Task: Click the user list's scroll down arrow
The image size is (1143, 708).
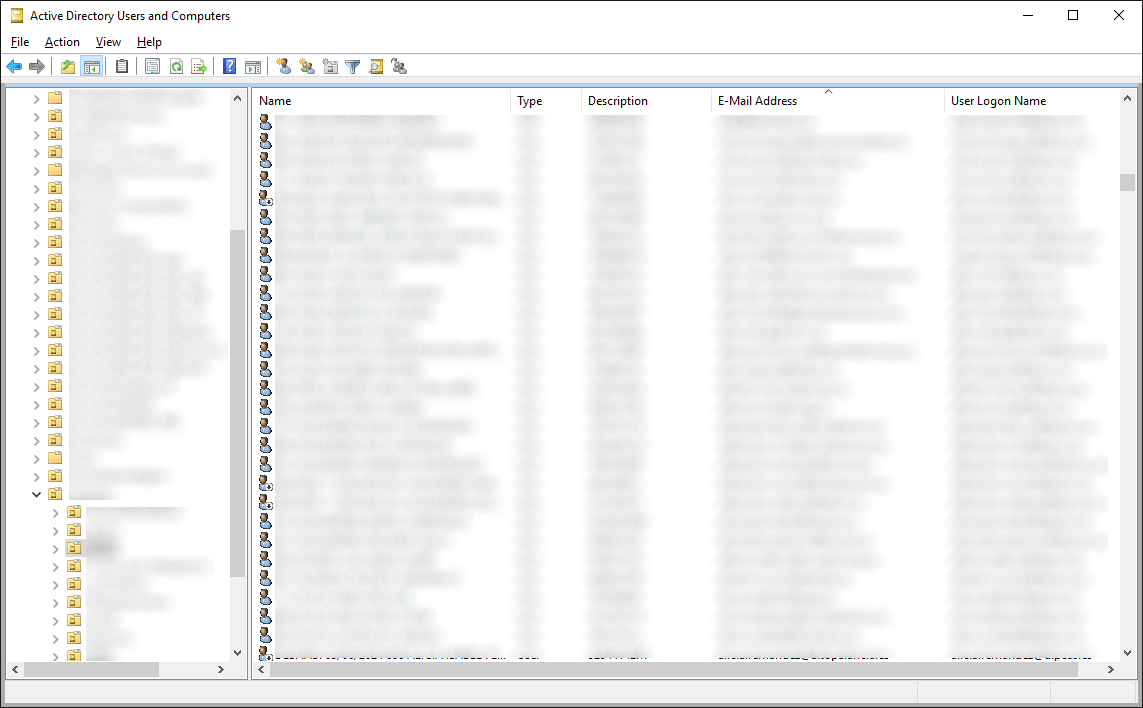Action: 1128,653
